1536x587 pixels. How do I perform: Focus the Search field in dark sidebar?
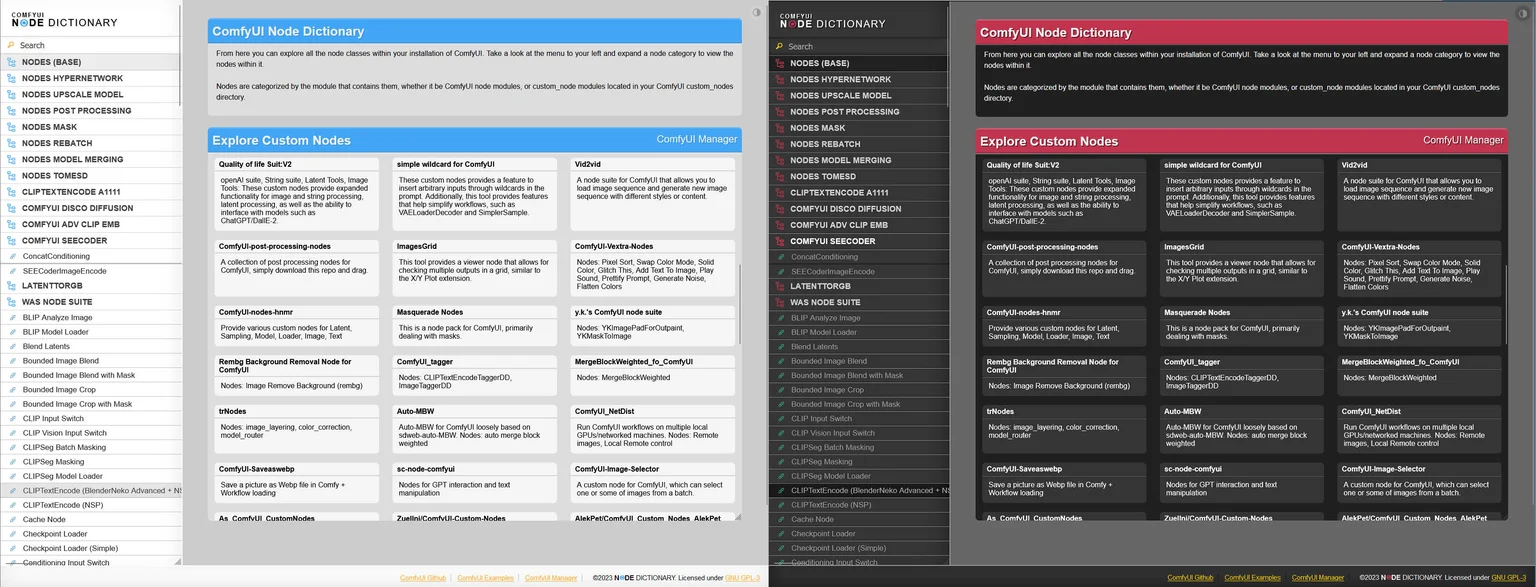point(859,46)
